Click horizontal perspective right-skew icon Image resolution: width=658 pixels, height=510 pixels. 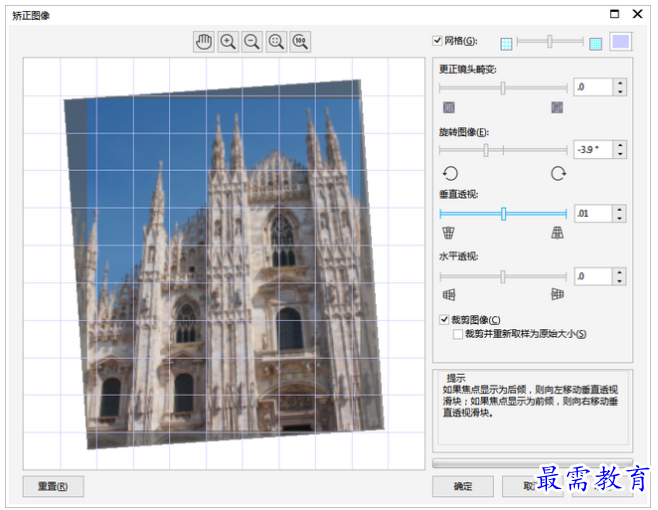point(557,295)
